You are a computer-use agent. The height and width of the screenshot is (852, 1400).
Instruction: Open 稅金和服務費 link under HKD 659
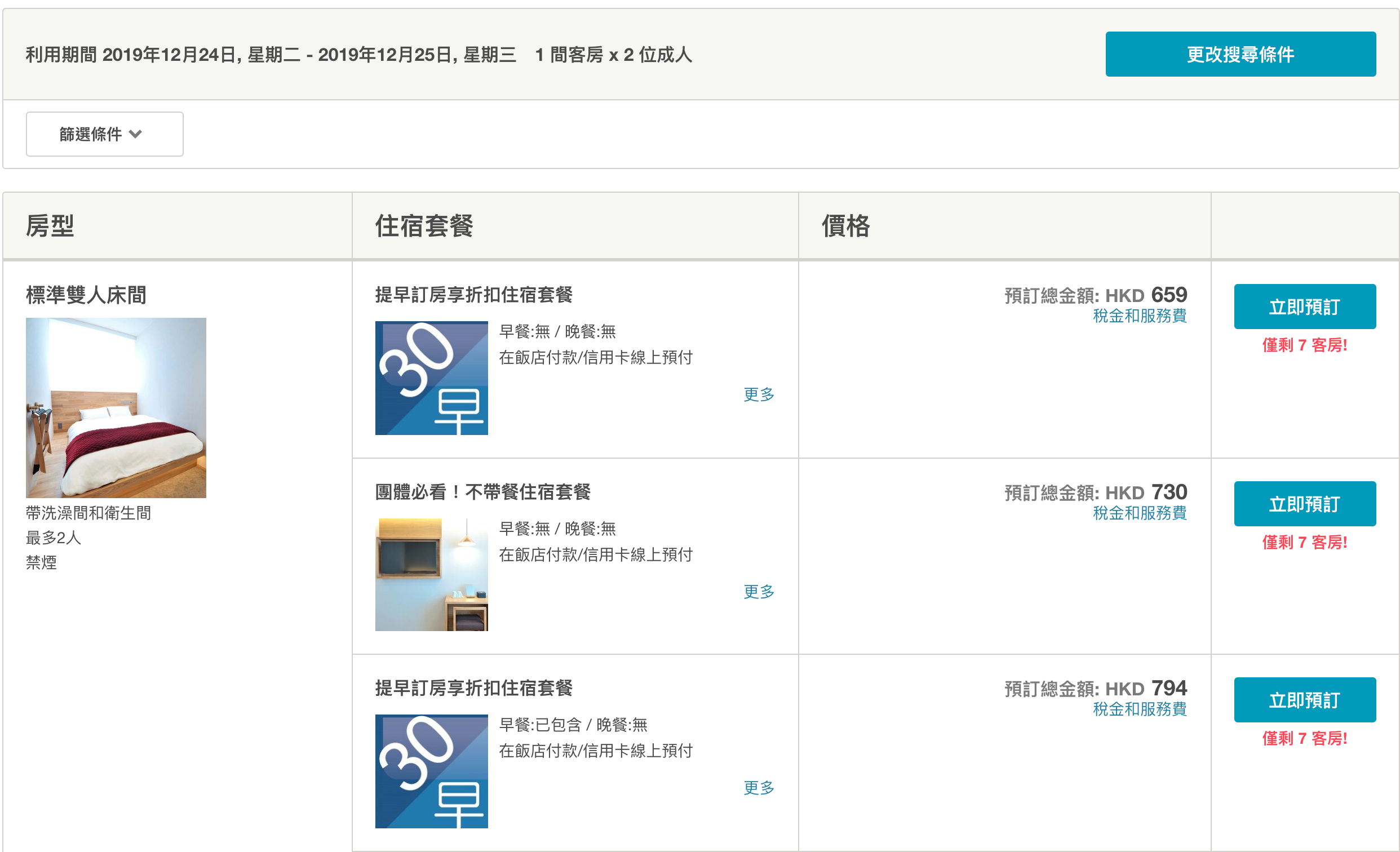pos(1139,316)
